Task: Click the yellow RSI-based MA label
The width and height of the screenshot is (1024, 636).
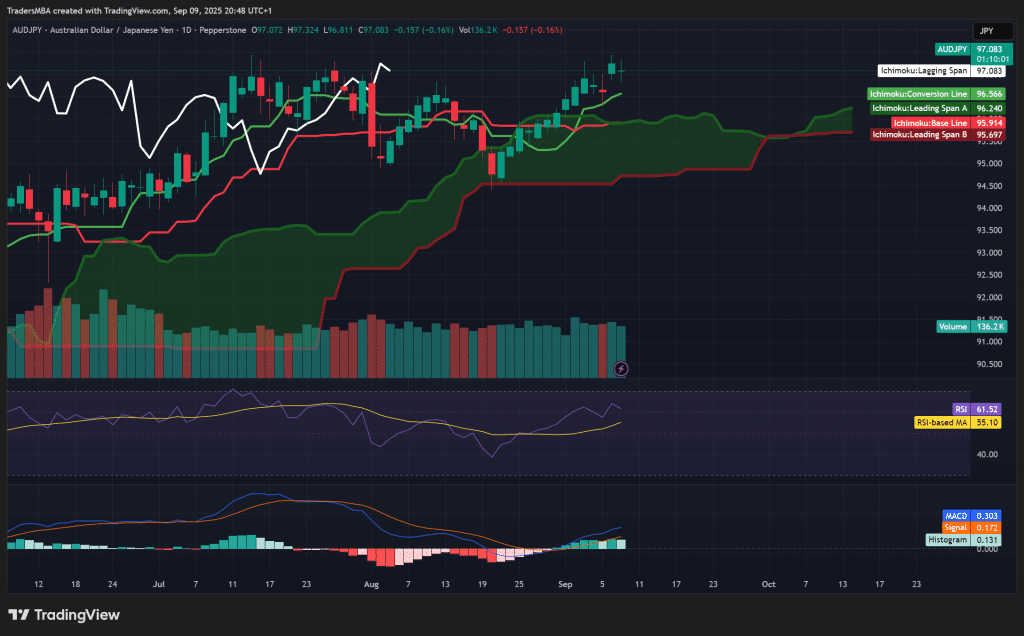Action: pyautogui.click(x=942, y=422)
